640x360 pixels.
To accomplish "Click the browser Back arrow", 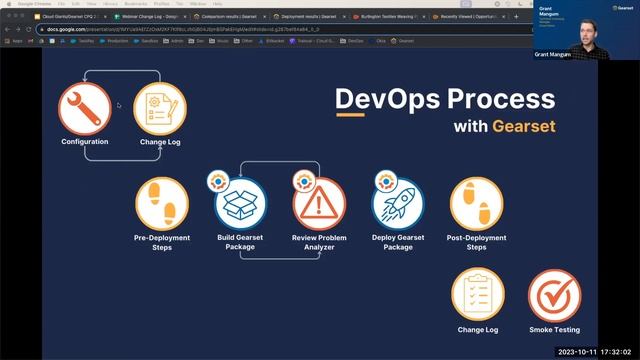I will [8, 29].
